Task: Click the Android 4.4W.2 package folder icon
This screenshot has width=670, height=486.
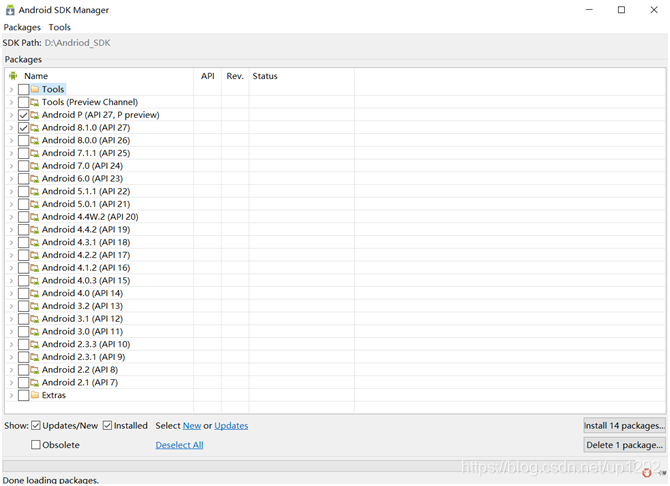Action: click(35, 217)
